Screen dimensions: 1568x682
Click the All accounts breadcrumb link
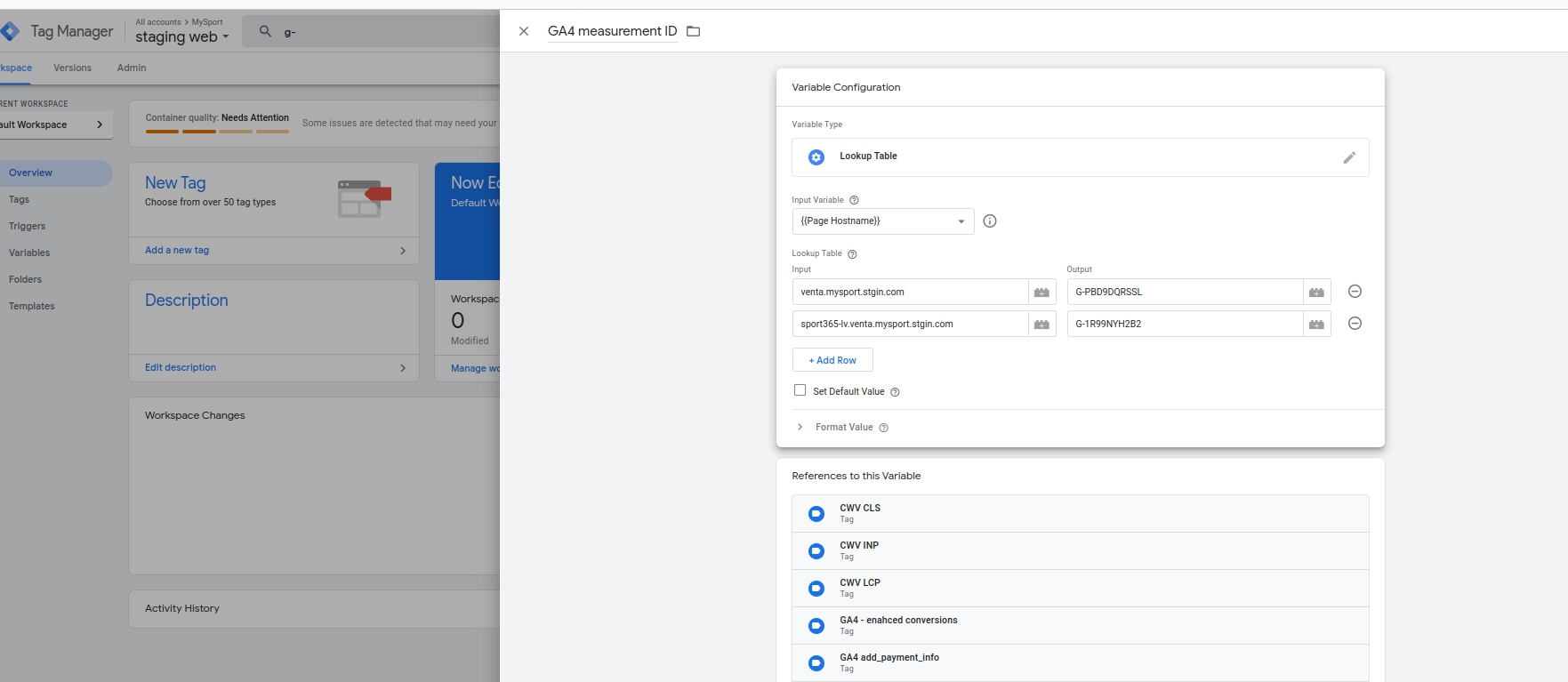click(158, 22)
